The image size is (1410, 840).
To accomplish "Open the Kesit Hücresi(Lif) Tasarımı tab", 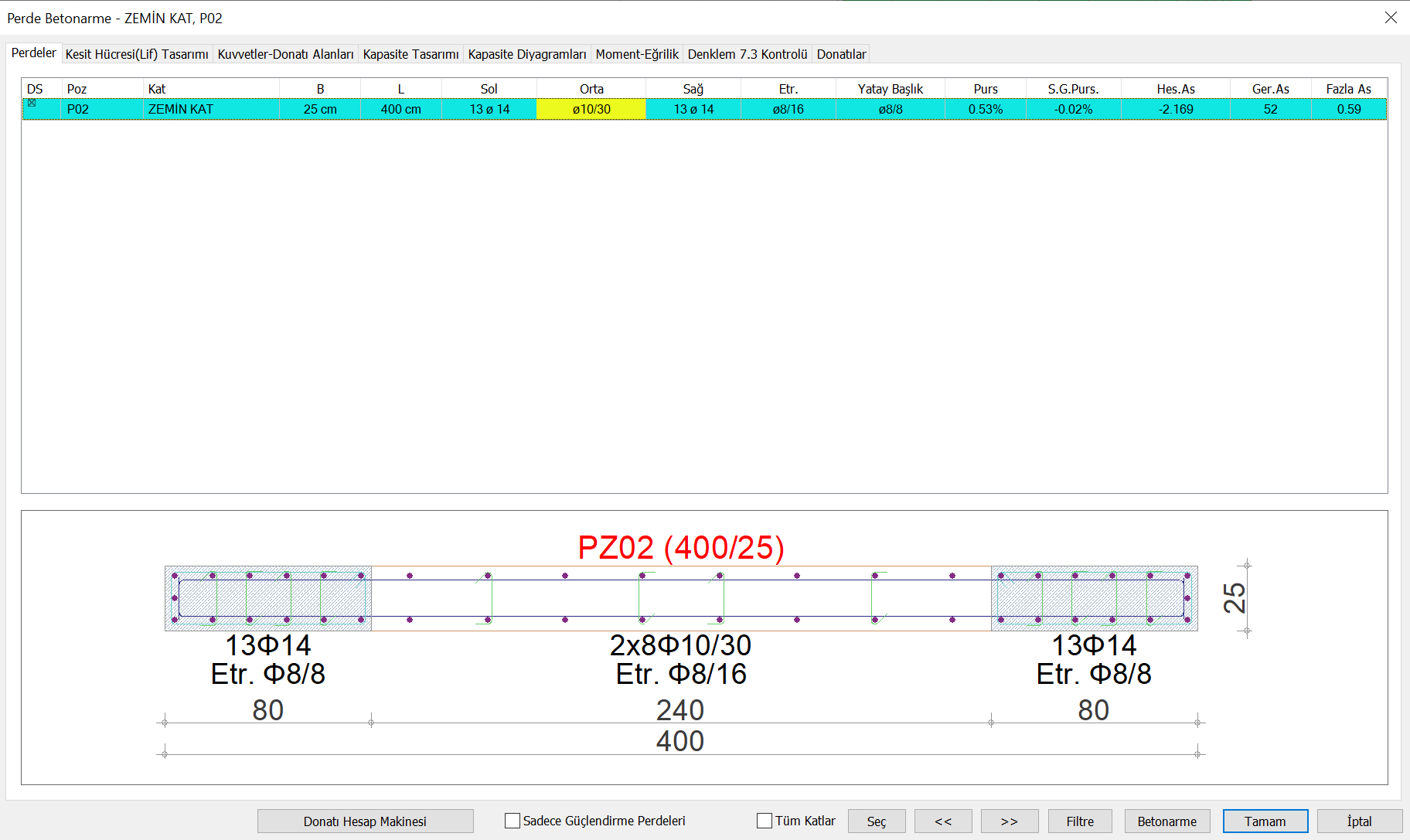I will [137, 54].
